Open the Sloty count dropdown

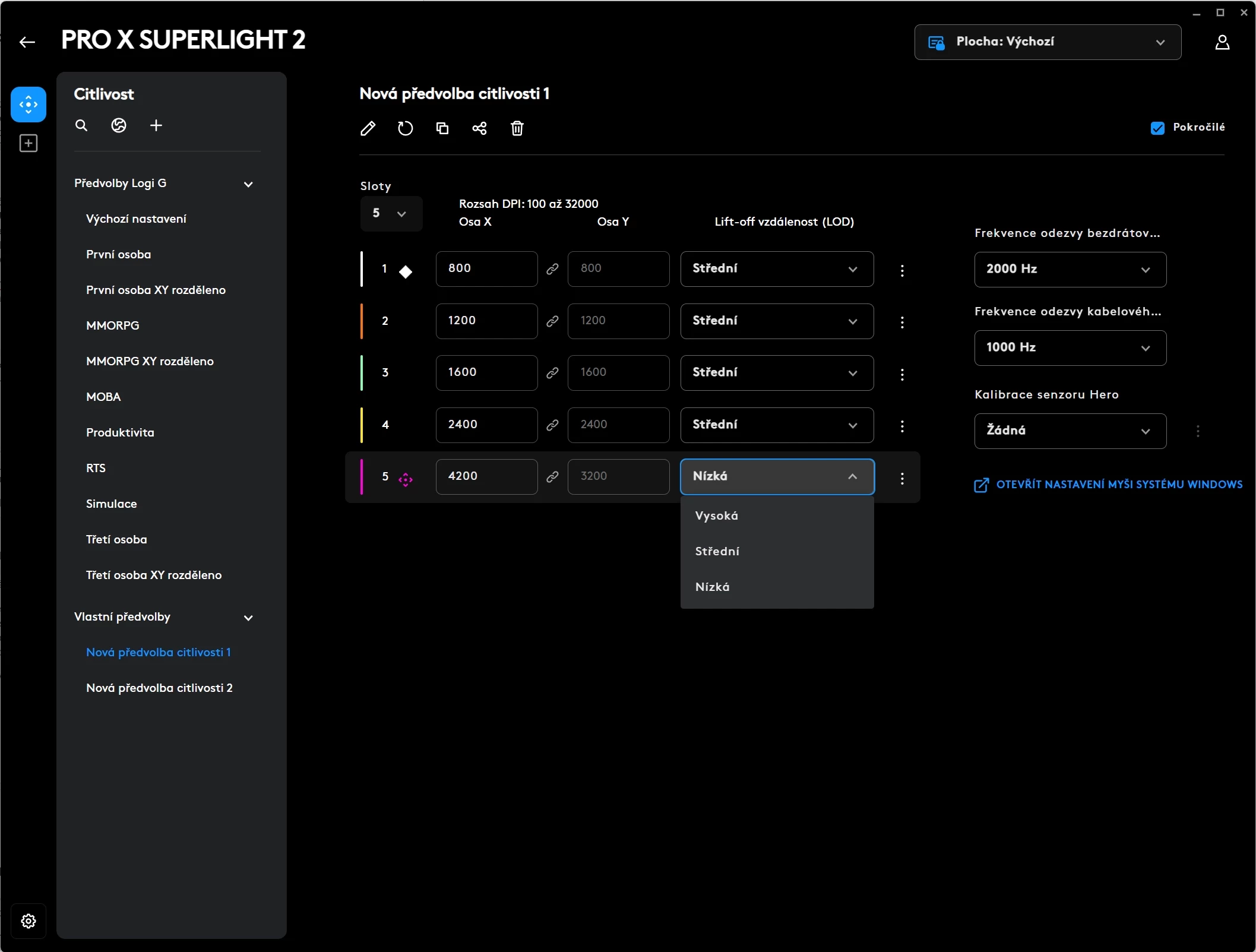[391, 213]
